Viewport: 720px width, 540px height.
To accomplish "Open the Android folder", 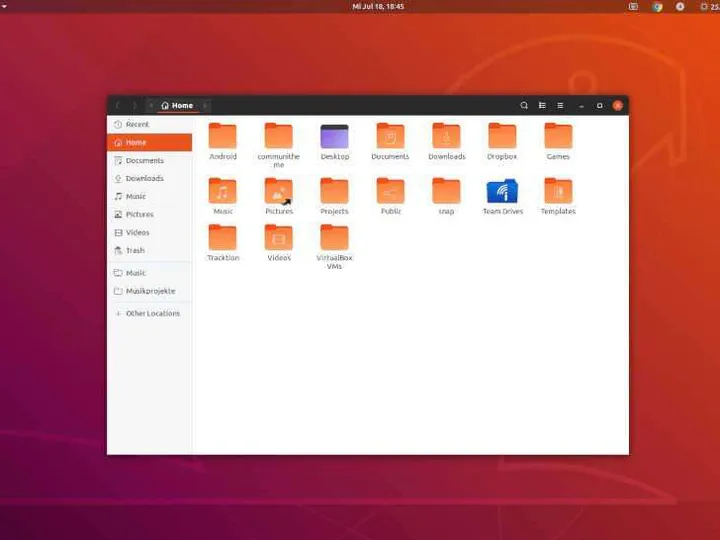I will 223,136.
